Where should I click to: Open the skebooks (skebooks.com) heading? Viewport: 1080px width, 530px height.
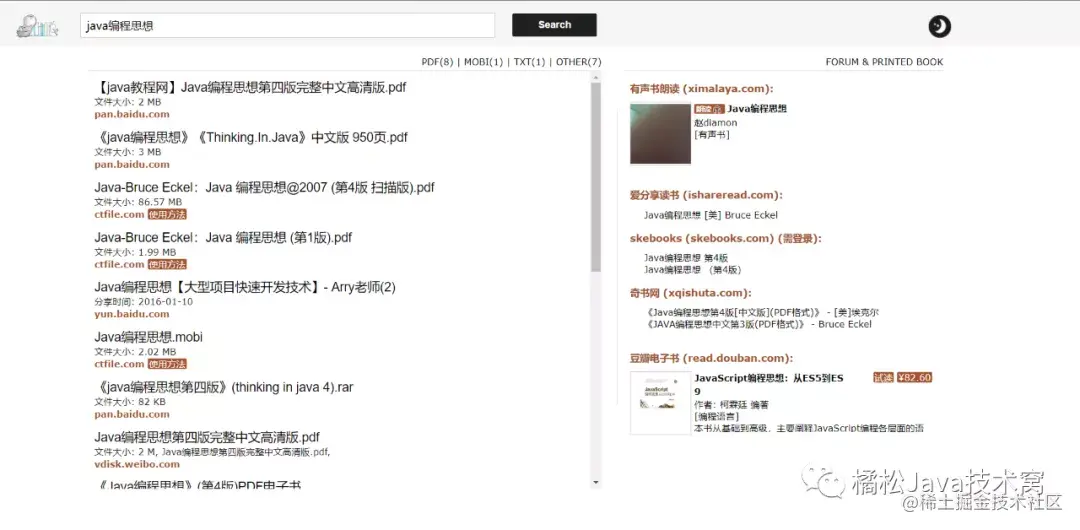click(x=725, y=238)
